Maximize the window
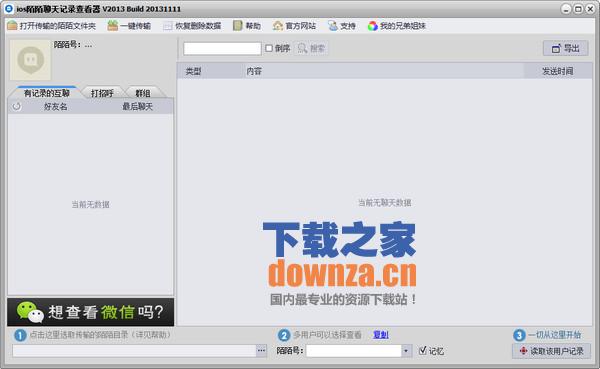Viewport: 600px width, 369px height. 578,9
